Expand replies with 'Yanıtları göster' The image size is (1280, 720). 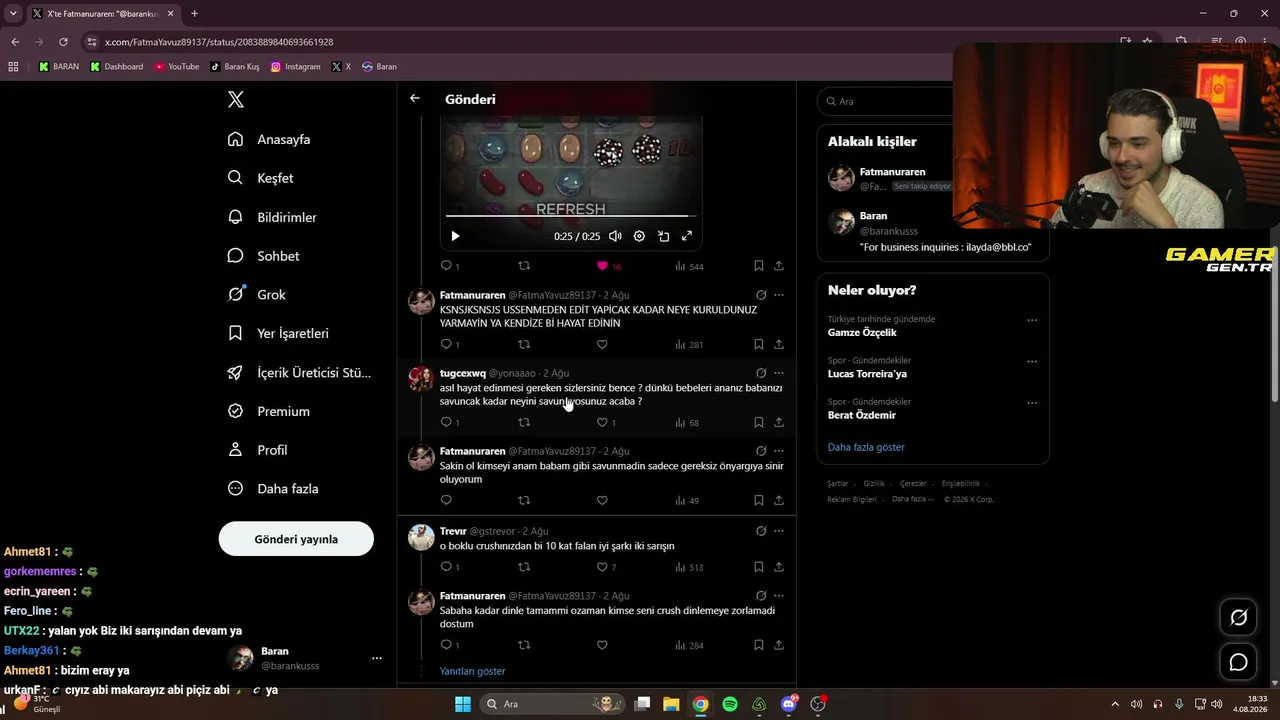473,671
